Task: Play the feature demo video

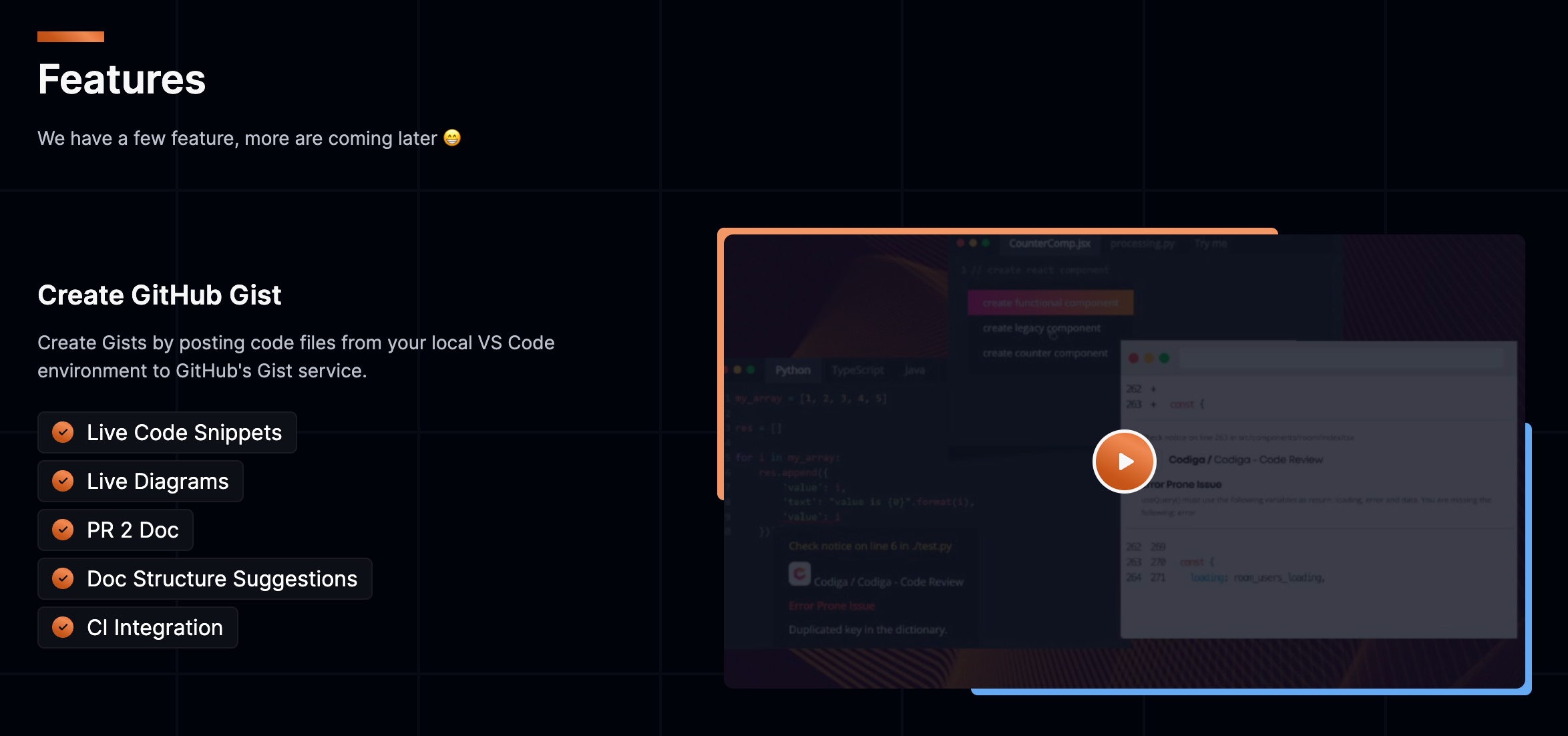Action: point(1124,462)
